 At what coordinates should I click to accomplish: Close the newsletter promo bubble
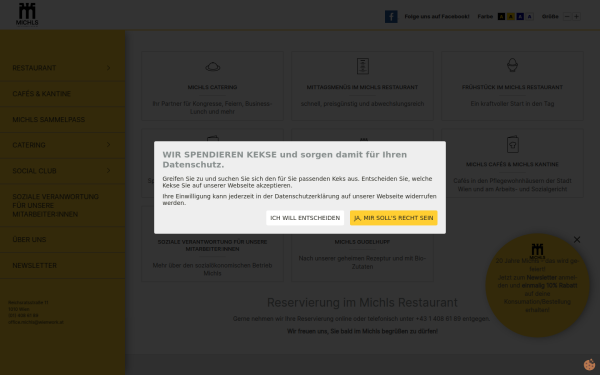coord(577,240)
